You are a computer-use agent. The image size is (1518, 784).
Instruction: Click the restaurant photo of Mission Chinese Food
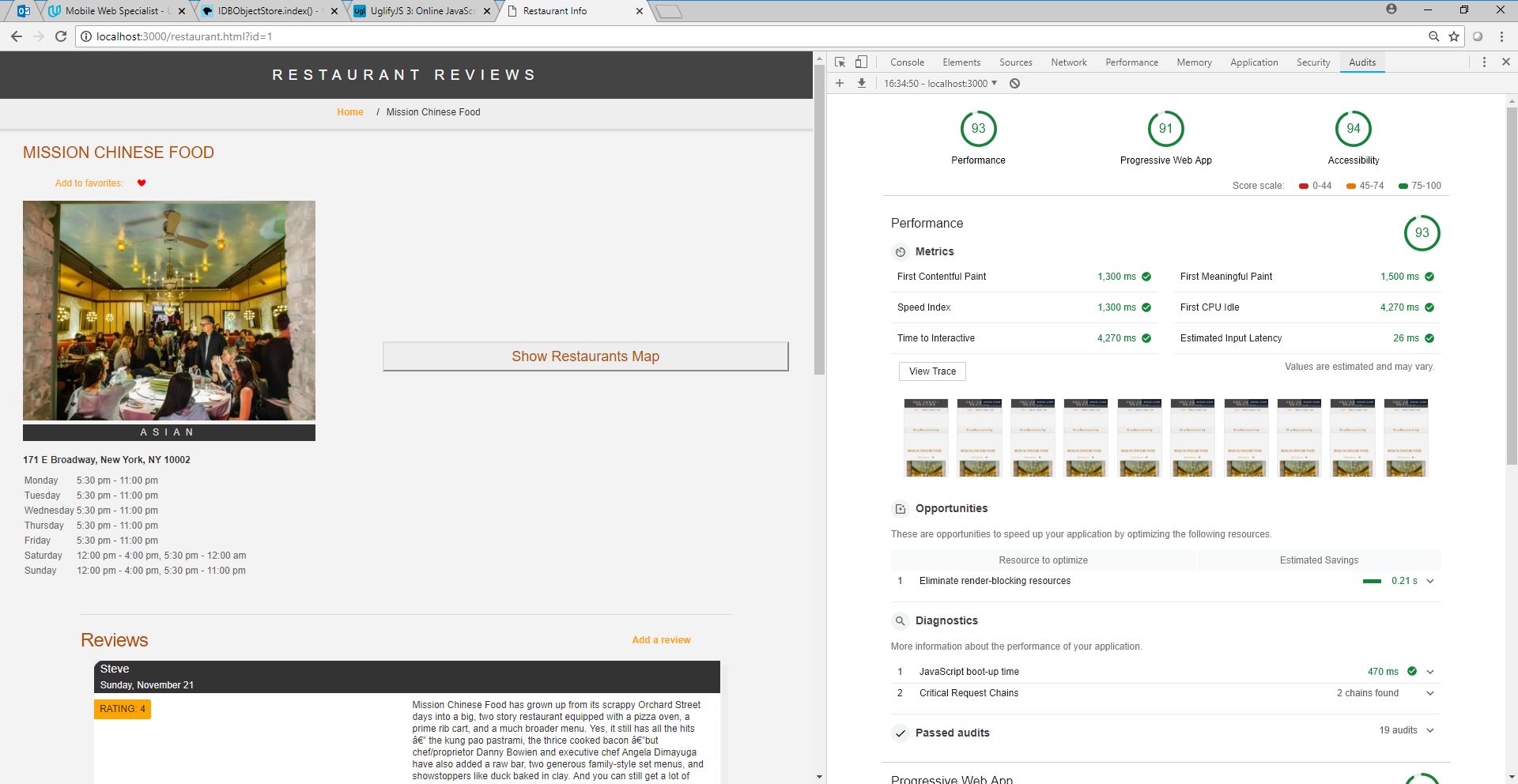169,311
